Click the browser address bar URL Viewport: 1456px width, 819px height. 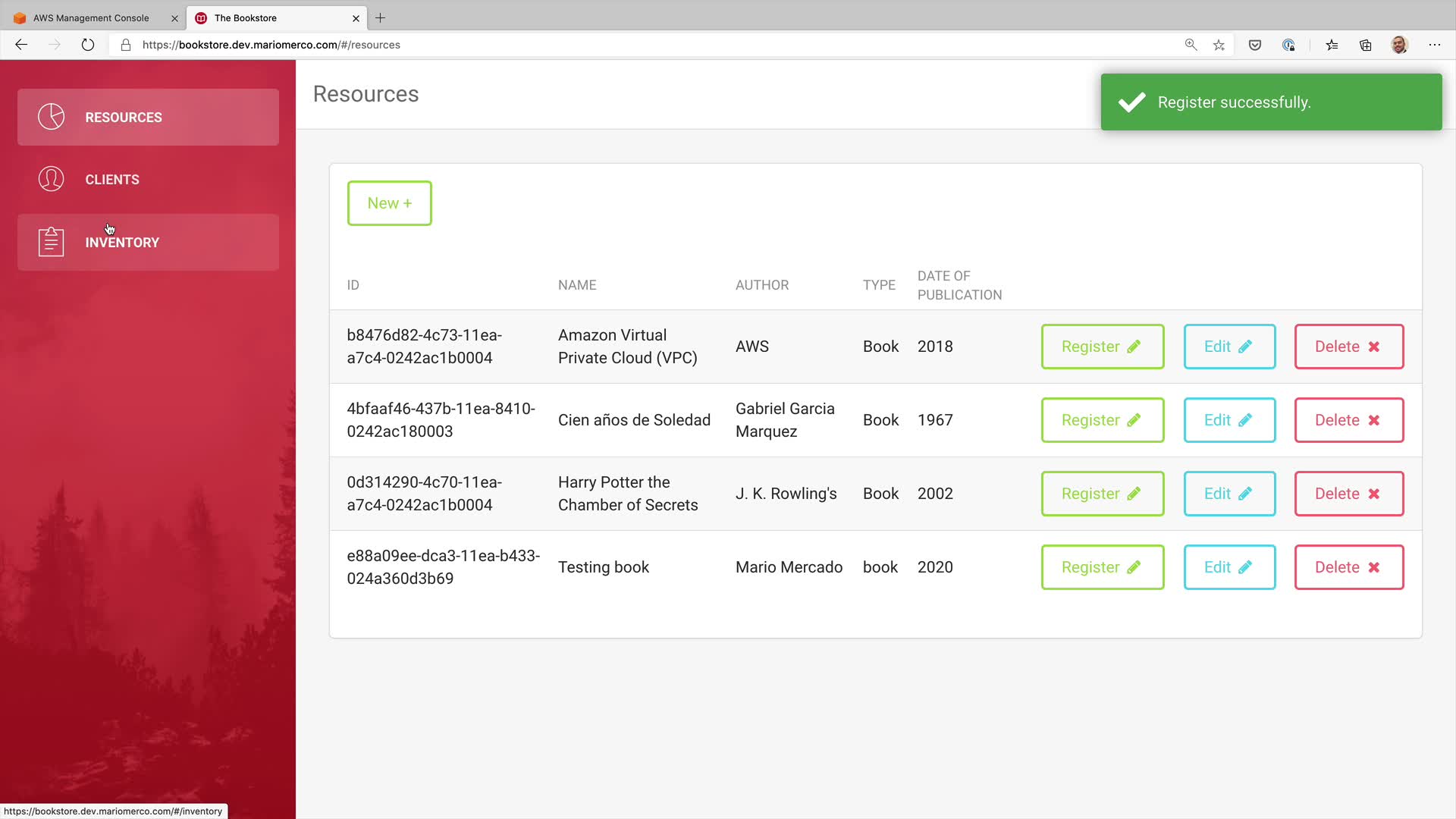click(271, 45)
